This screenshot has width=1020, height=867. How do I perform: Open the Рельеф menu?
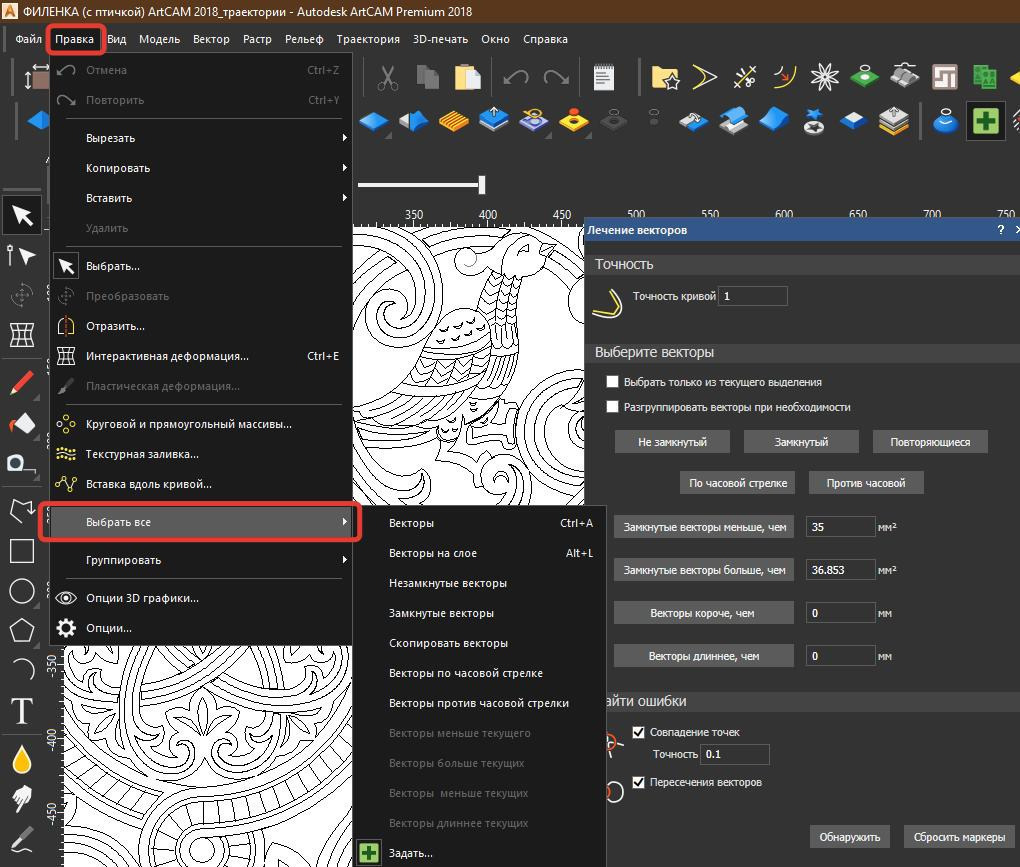(x=304, y=39)
